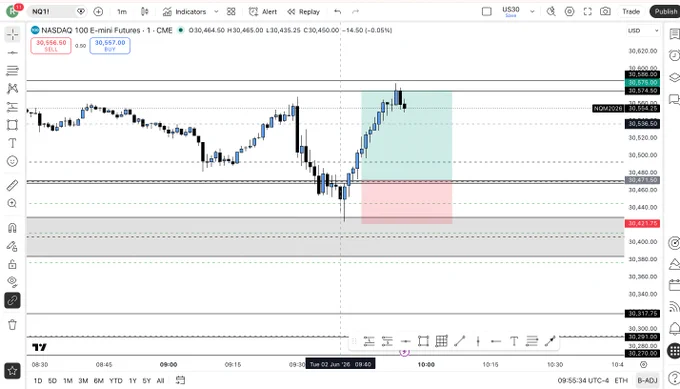Select the 3M date range tab
Screen dimensions: 680x389
pyautogui.click(x=83, y=381)
